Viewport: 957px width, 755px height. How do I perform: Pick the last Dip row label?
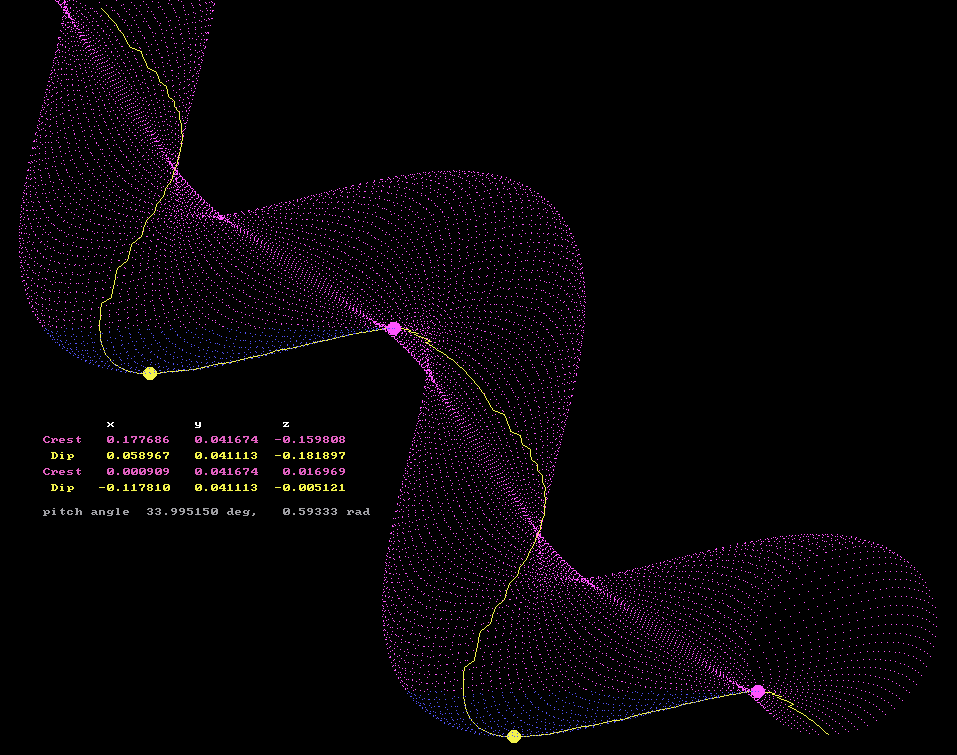(x=62, y=488)
